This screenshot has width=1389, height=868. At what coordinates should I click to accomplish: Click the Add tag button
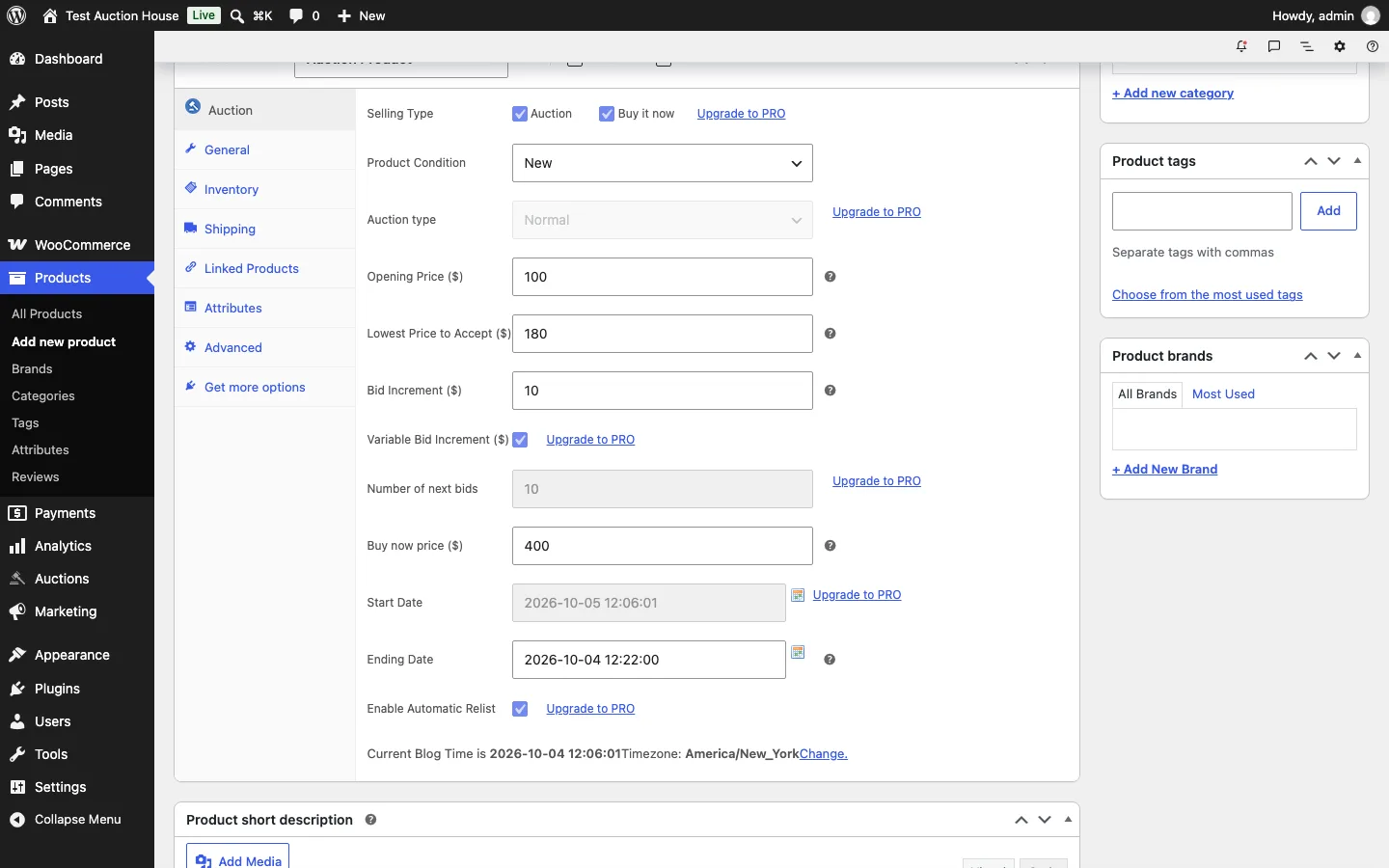pos(1328,211)
